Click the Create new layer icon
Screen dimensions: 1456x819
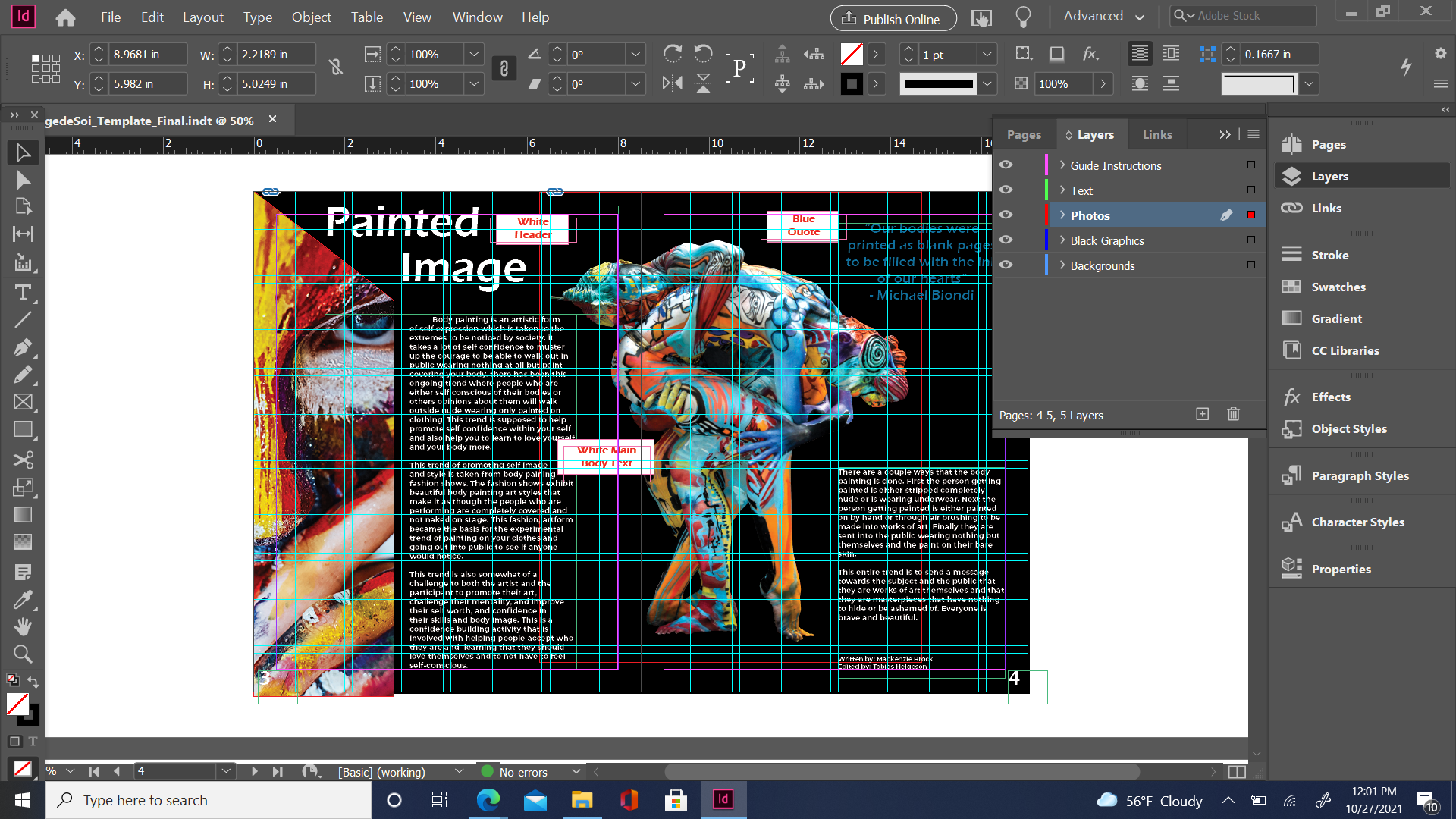pyautogui.click(x=1203, y=414)
